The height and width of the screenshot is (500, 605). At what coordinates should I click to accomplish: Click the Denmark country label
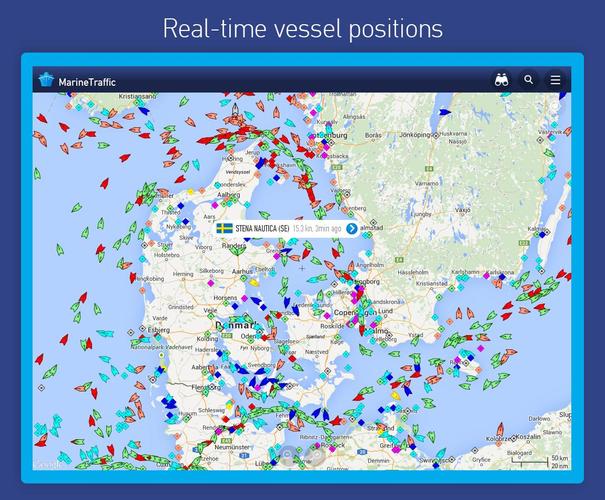pyautogui.click(x=237, y=325)
